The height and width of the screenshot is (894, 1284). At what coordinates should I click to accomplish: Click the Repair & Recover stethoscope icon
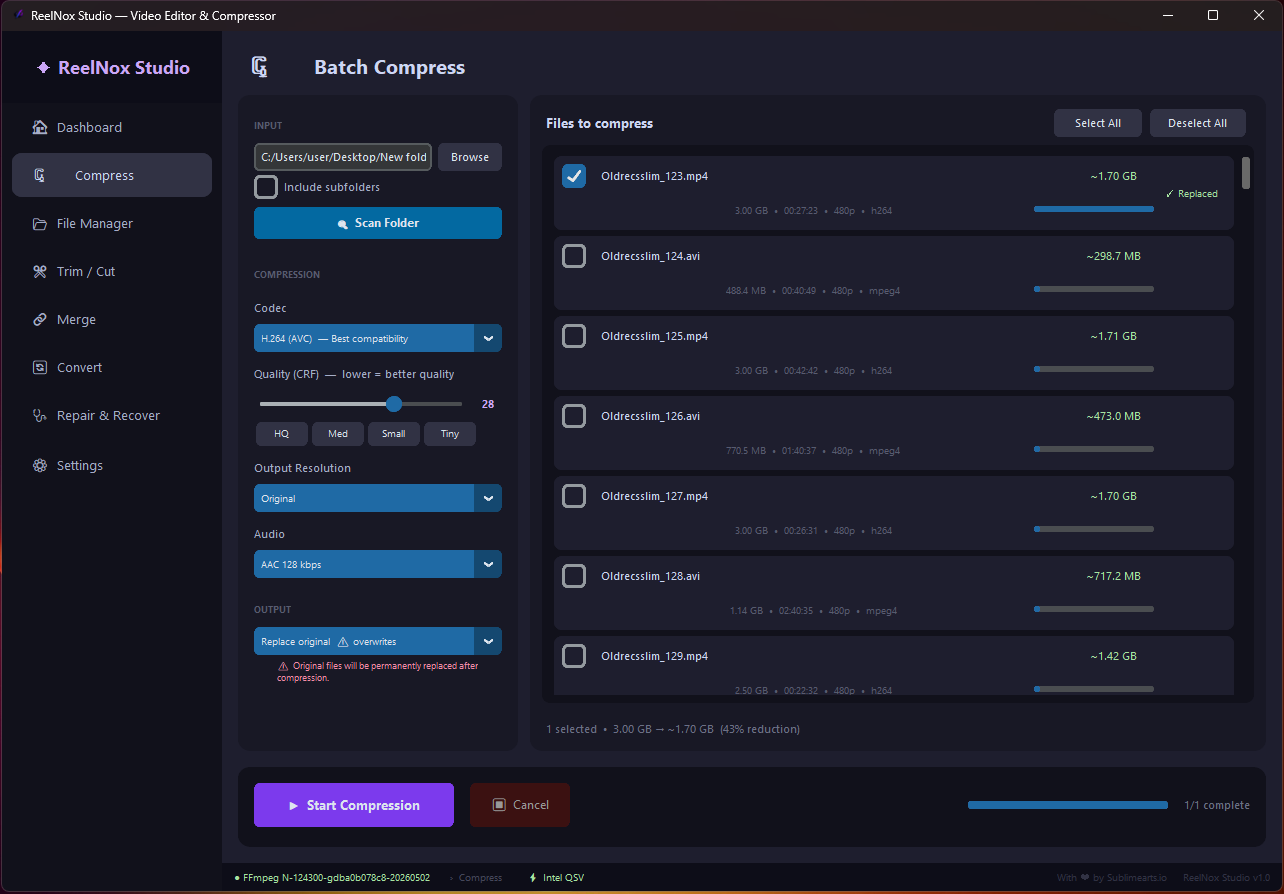pos(40,415)
